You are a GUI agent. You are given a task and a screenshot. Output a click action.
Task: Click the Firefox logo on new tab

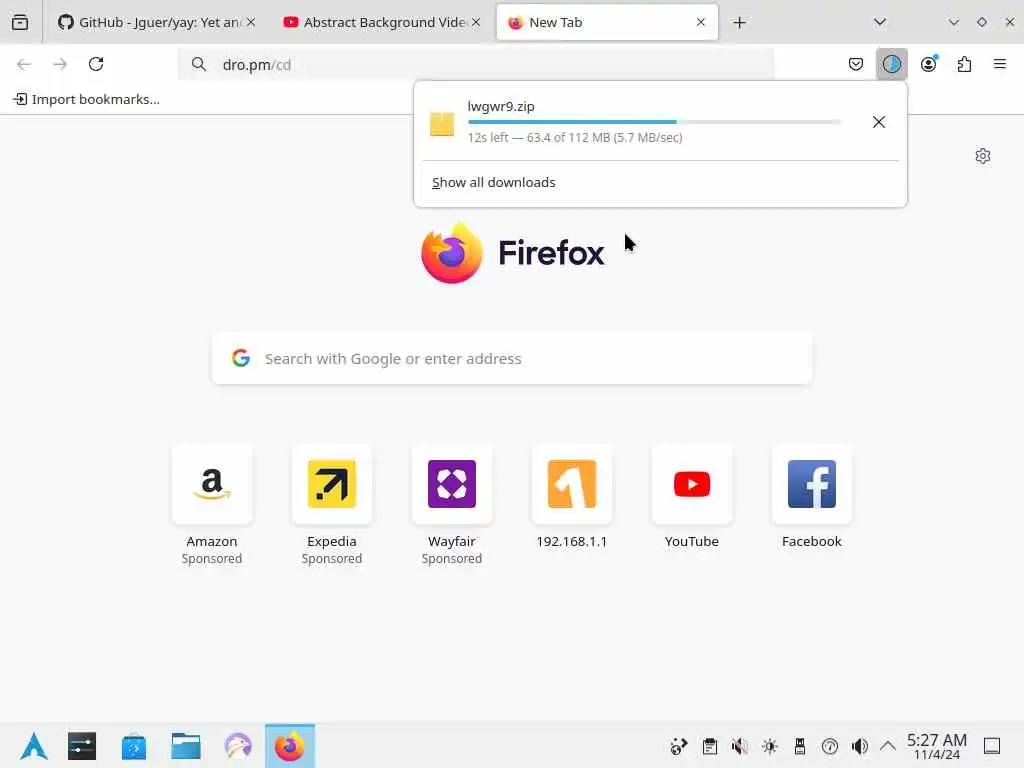coord(513,253)
